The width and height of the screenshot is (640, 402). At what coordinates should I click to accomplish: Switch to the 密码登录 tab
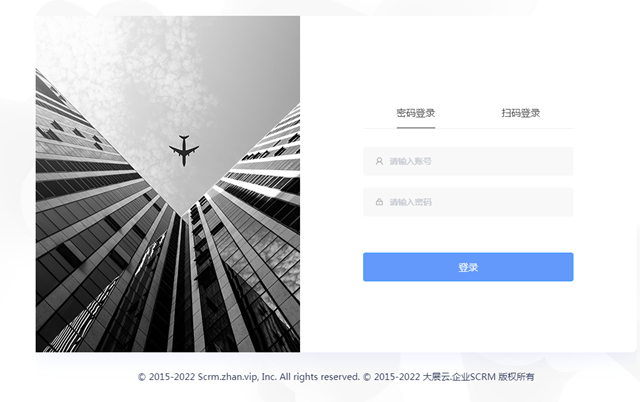click(416, 113)
